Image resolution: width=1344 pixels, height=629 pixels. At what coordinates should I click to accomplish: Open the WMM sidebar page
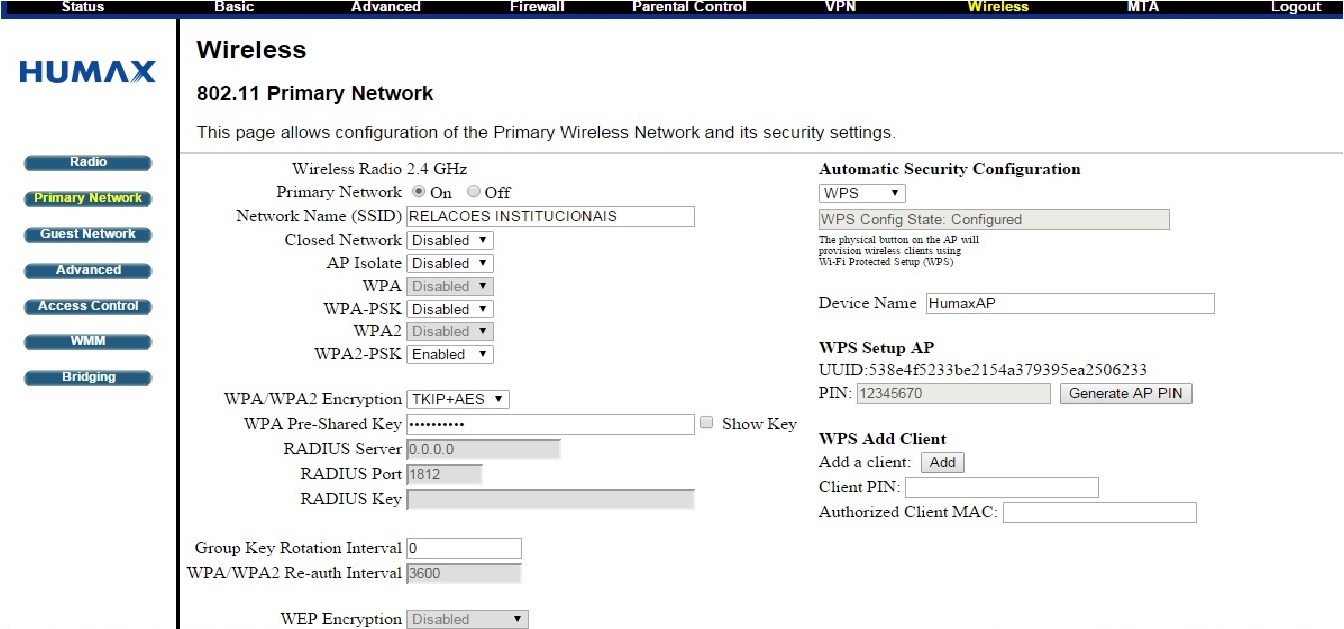pyautogui.click(x=88, y=342)
